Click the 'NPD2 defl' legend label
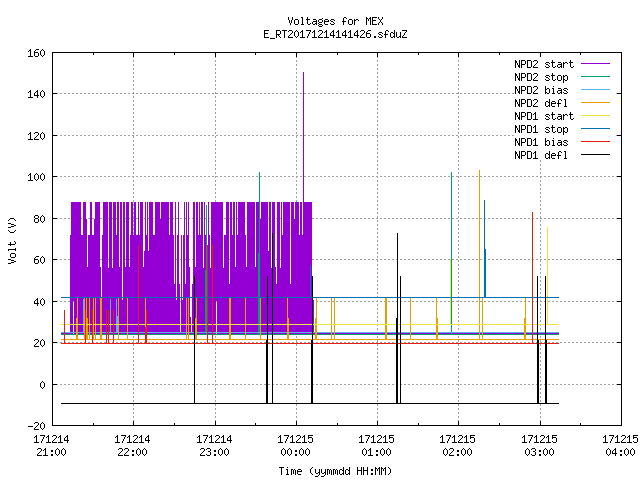Image resolution: width=640 pixels, height=480 pixels. [541, 103]
